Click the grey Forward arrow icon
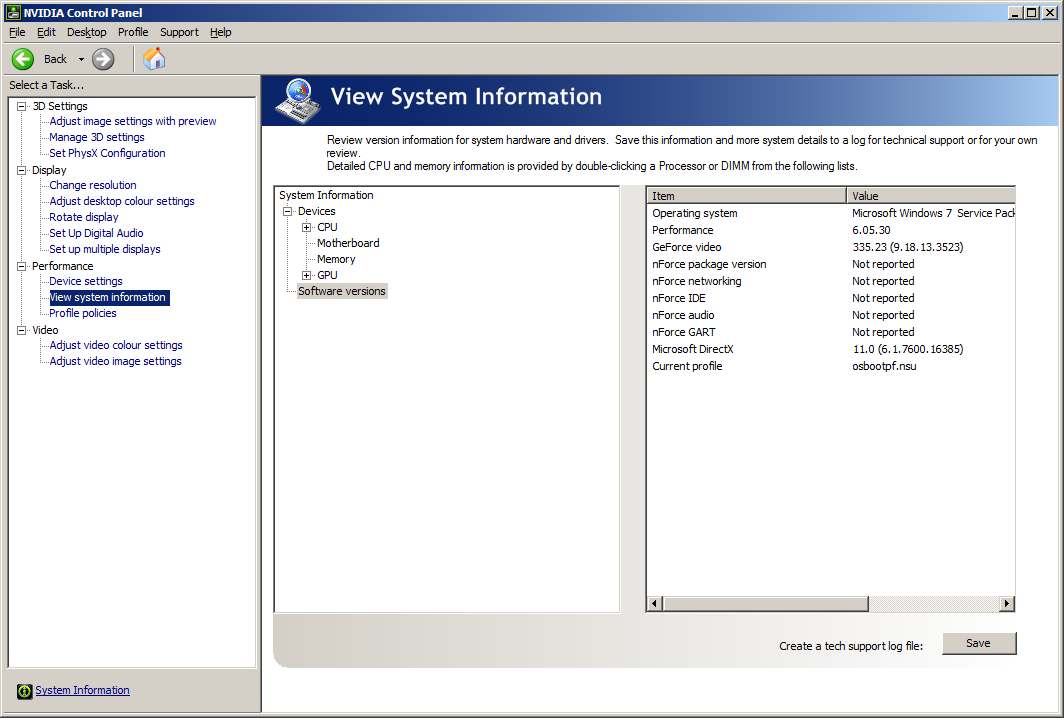This screenshot has height=718, width=1064. click(103, 59)
